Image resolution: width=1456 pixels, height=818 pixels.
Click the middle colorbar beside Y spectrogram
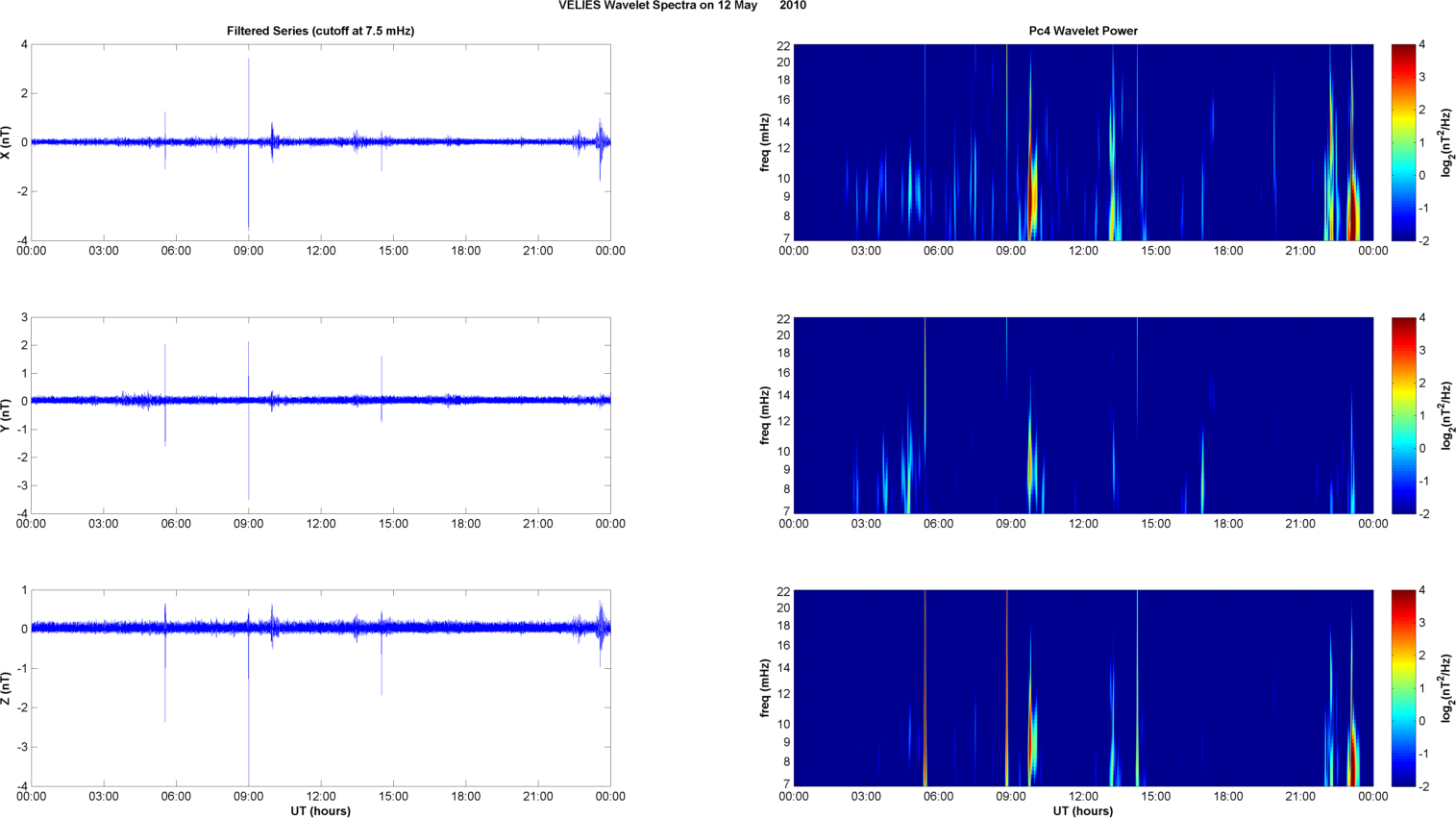1403,415
